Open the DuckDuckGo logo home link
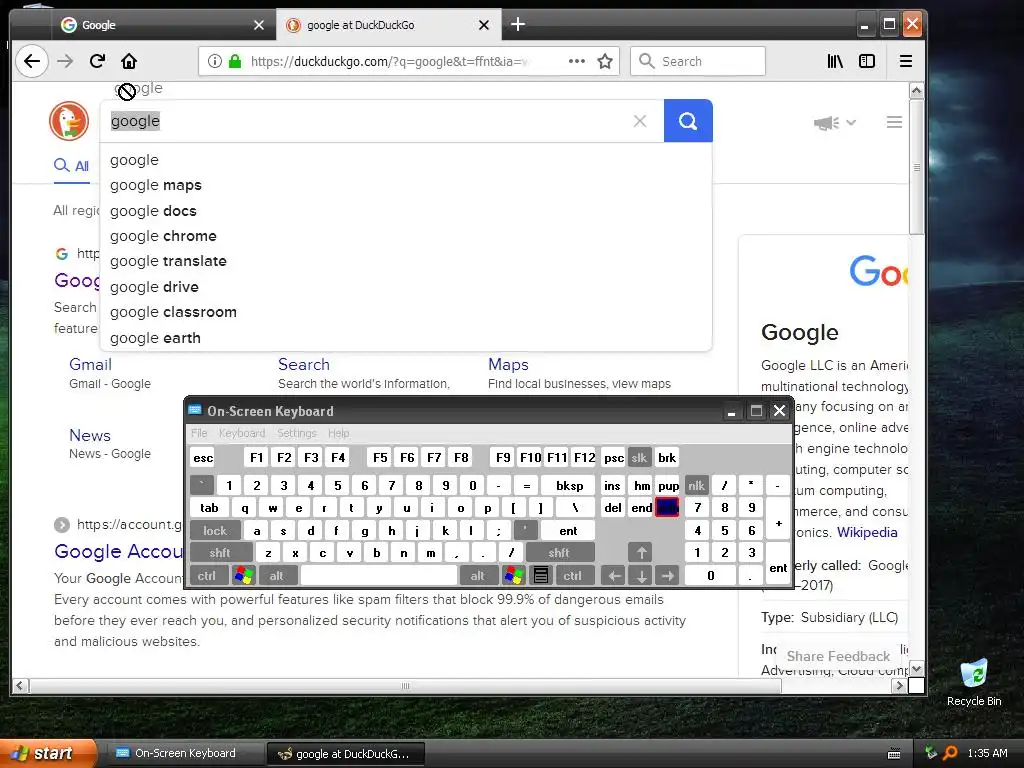Screen dimensions: 1024x768 tap(69, 121)
